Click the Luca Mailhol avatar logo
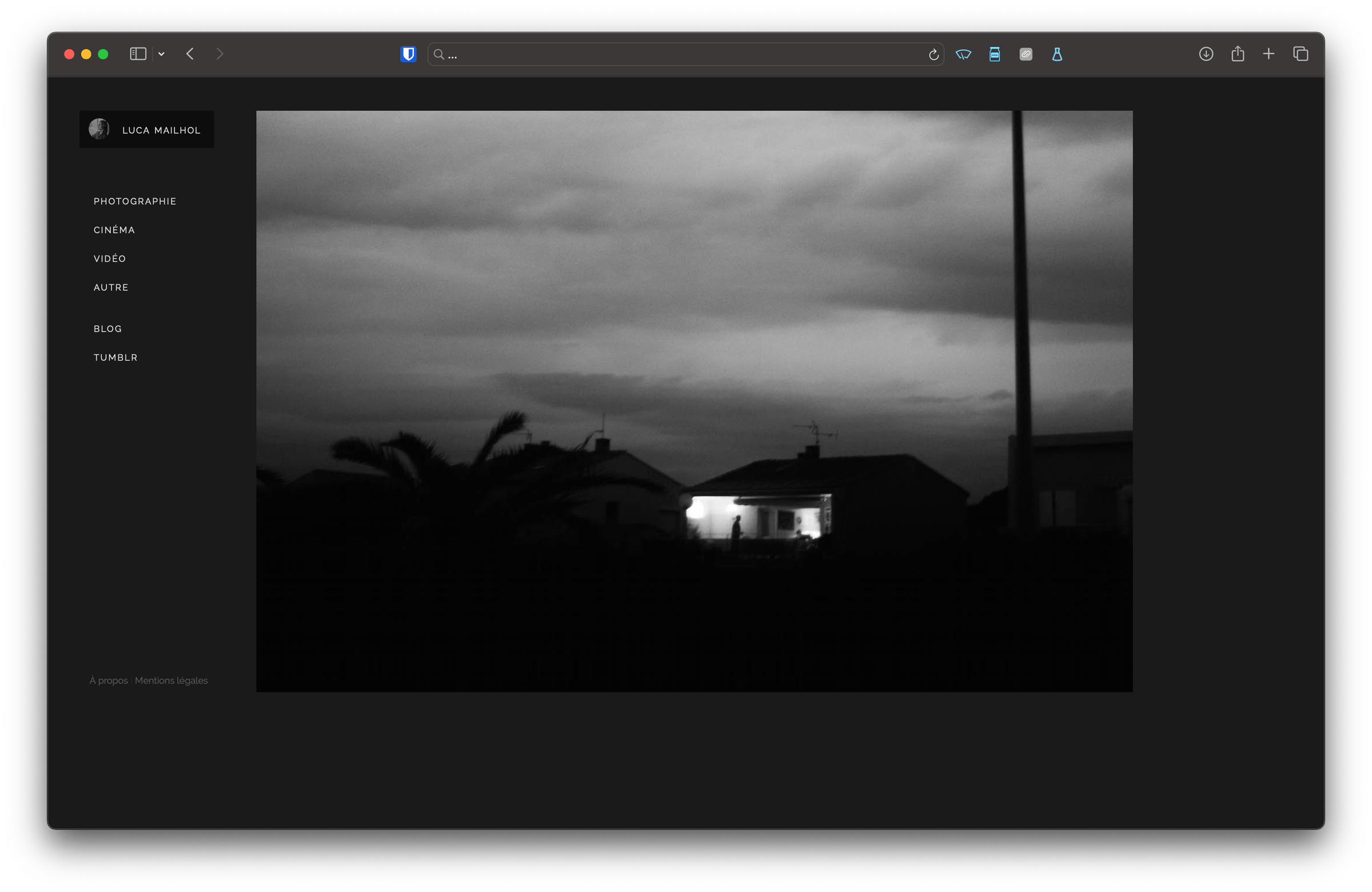The height and width of the screenshot is (892, 1372). 99,129
